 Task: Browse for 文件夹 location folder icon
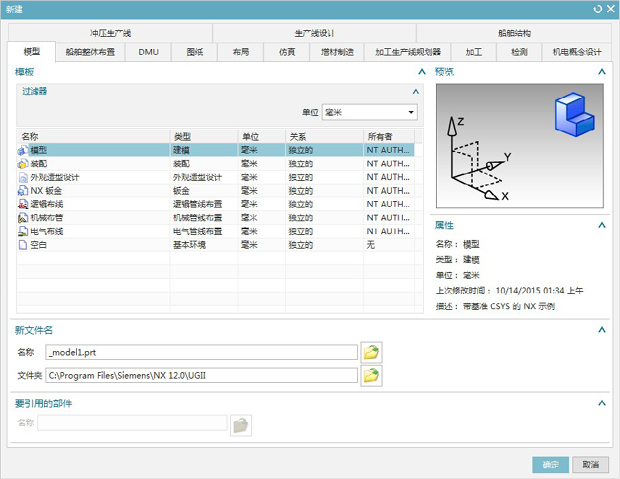click(x=371, y=376)
